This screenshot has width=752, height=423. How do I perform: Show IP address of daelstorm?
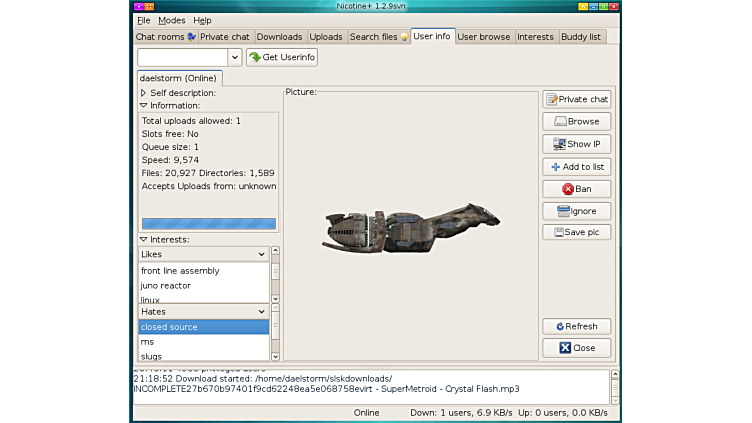click(576, 144)
